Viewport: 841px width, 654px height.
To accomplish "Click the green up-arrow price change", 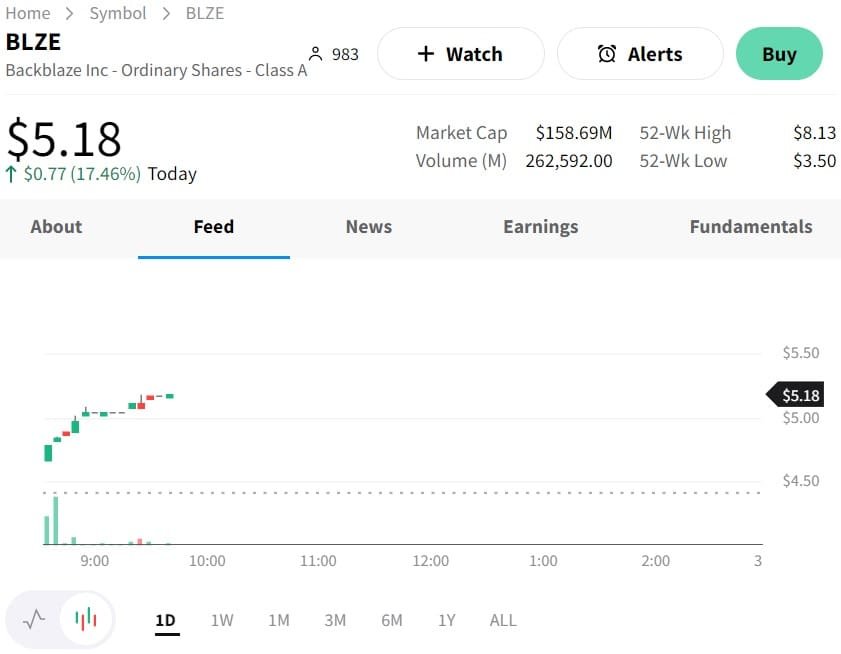I will coord(11,174).
